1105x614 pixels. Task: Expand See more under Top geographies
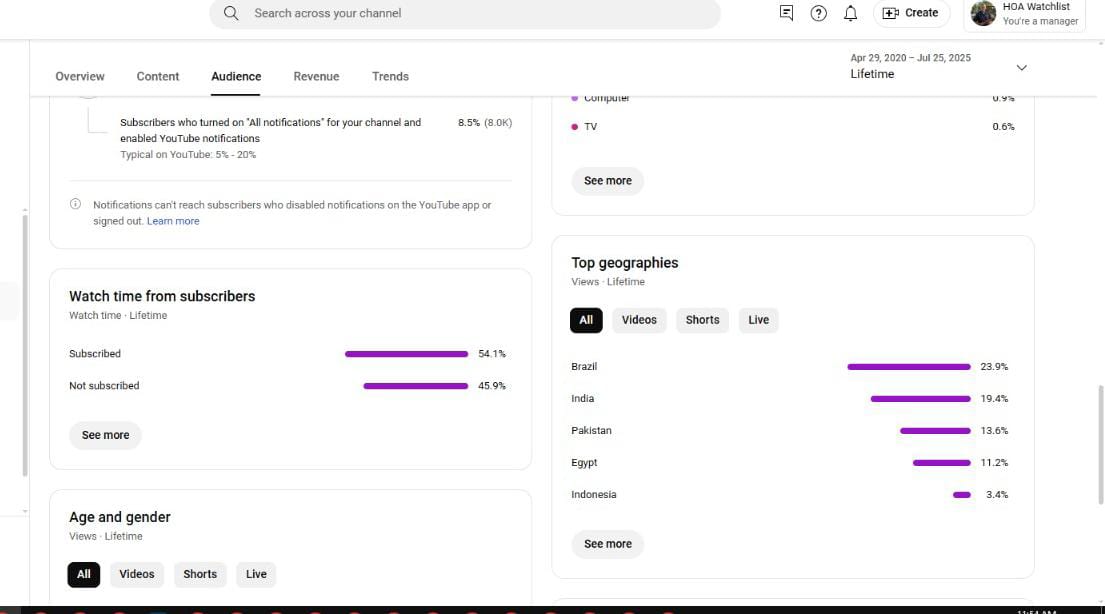[608, 544]
